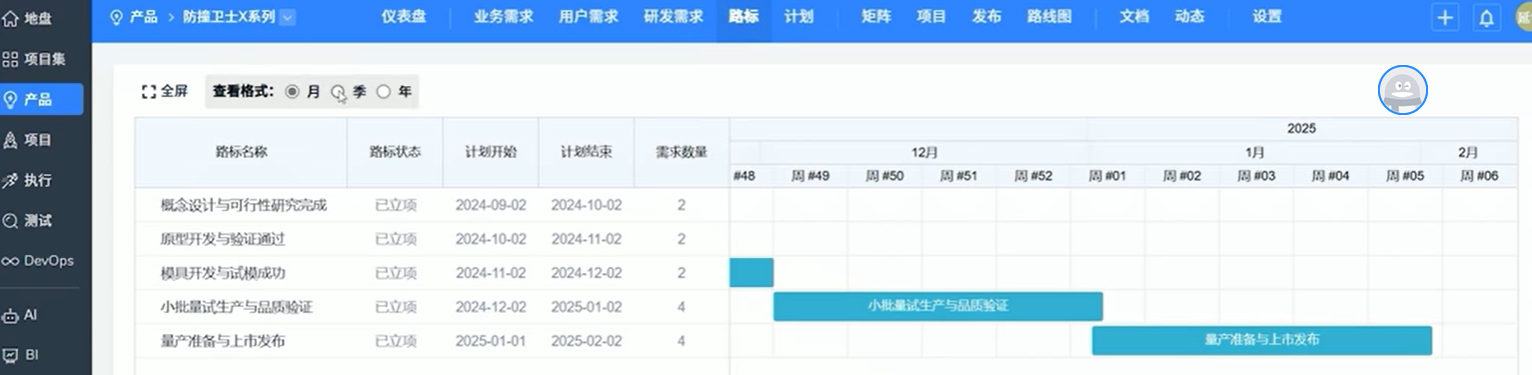
Task: Open the 矩阵 tab
Action: (x=877, y=17)
